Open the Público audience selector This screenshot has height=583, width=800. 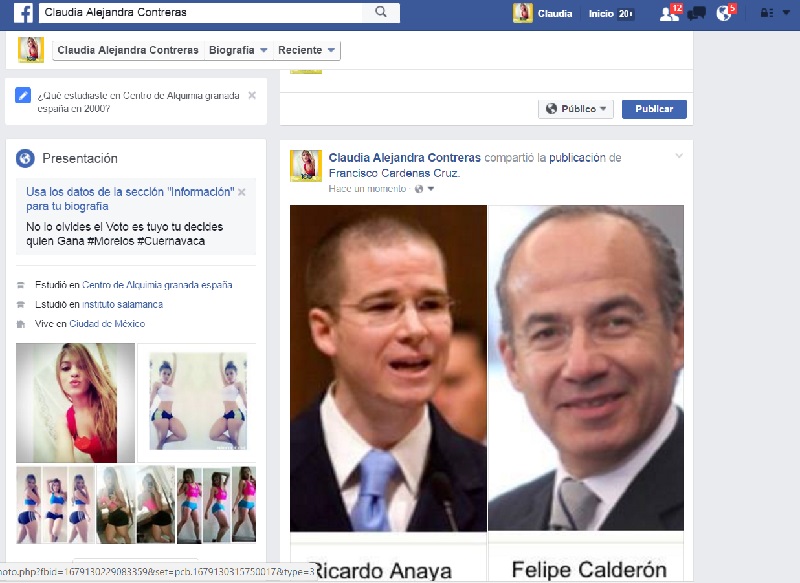576,109
